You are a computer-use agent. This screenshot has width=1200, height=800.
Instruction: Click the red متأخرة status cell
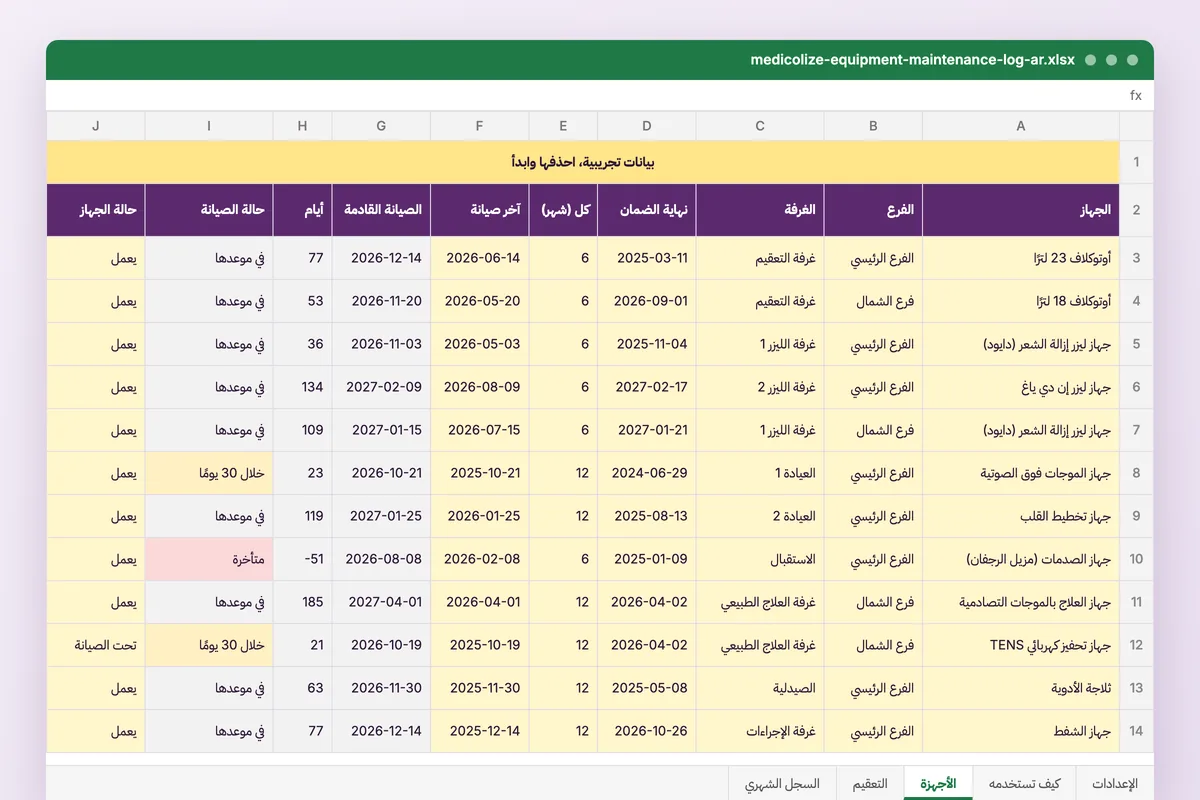click(209, 559)
